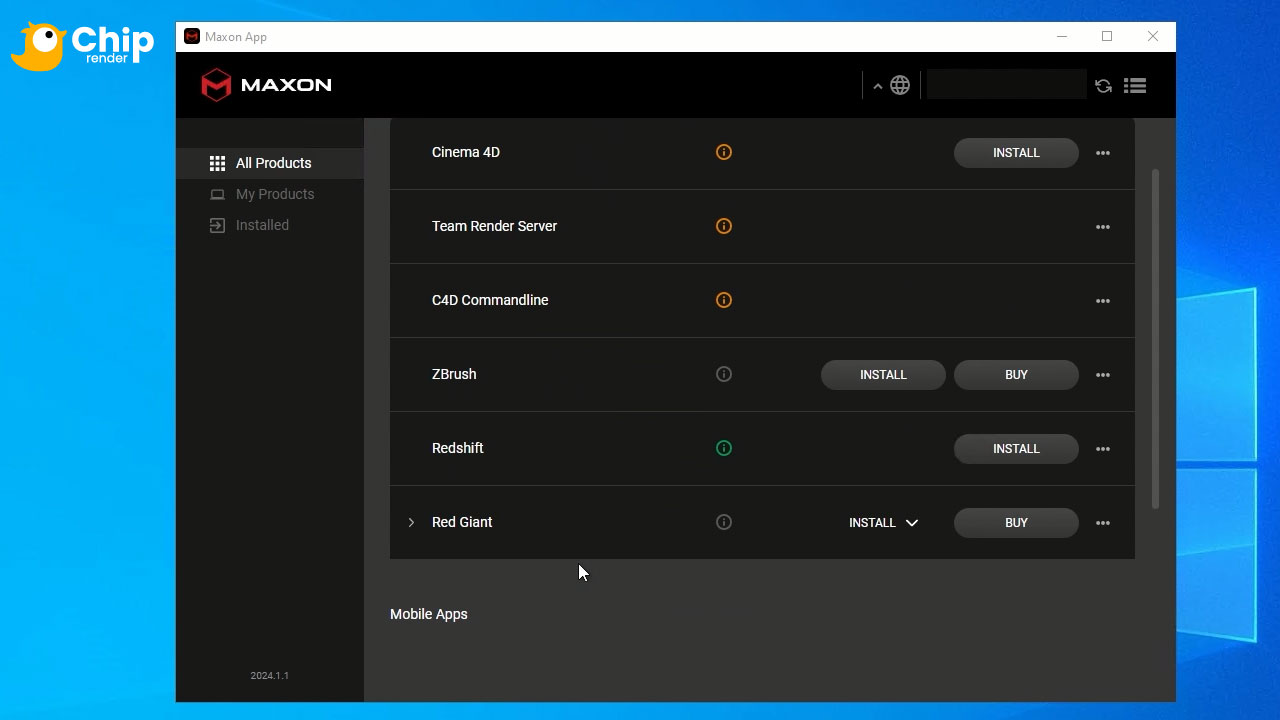Click the Team Render Server product name
This screenshot has height=720, width=1280.
click(x=494, y=226)
